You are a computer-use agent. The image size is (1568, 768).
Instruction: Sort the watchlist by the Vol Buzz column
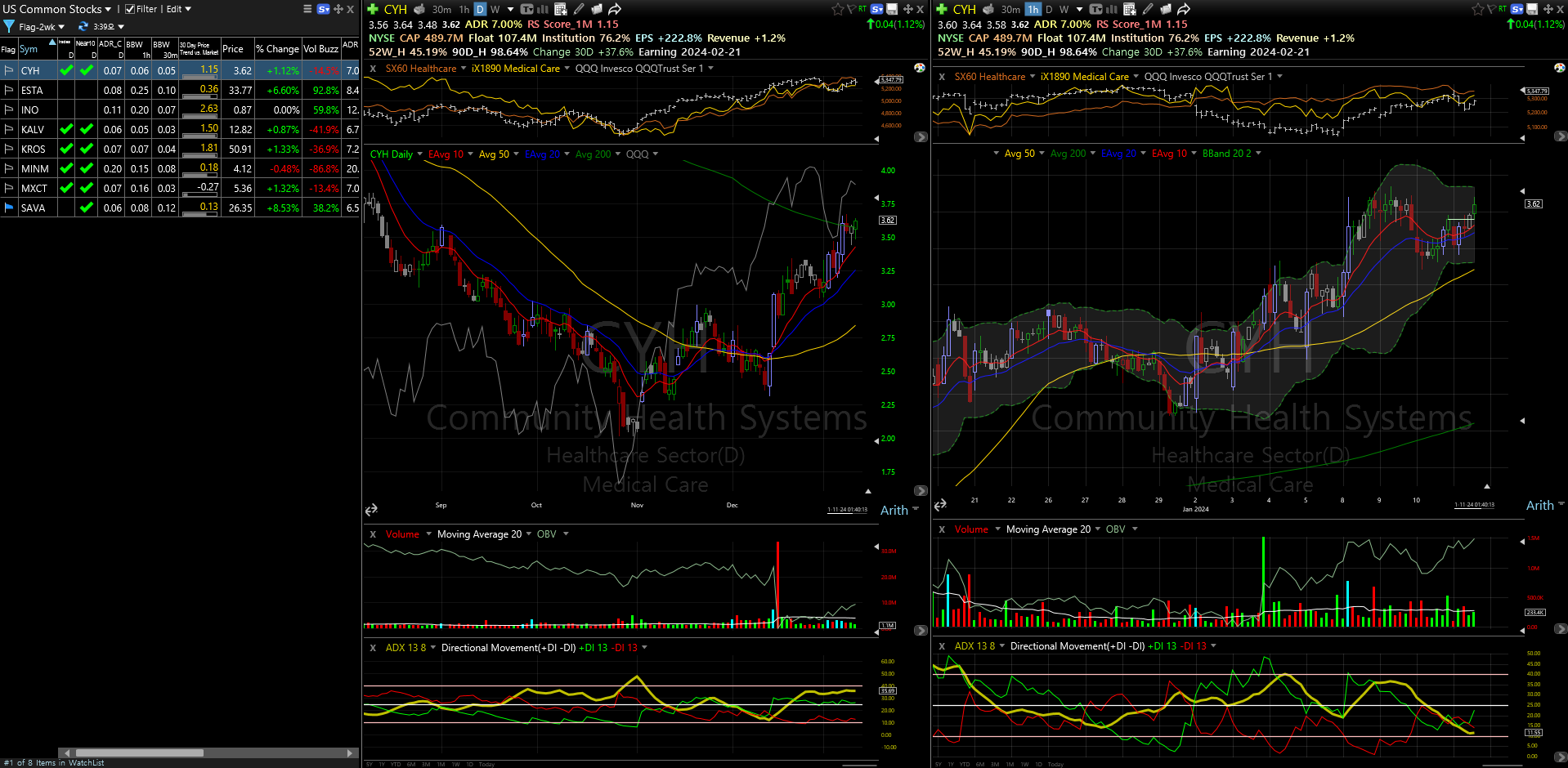point(321,49)
